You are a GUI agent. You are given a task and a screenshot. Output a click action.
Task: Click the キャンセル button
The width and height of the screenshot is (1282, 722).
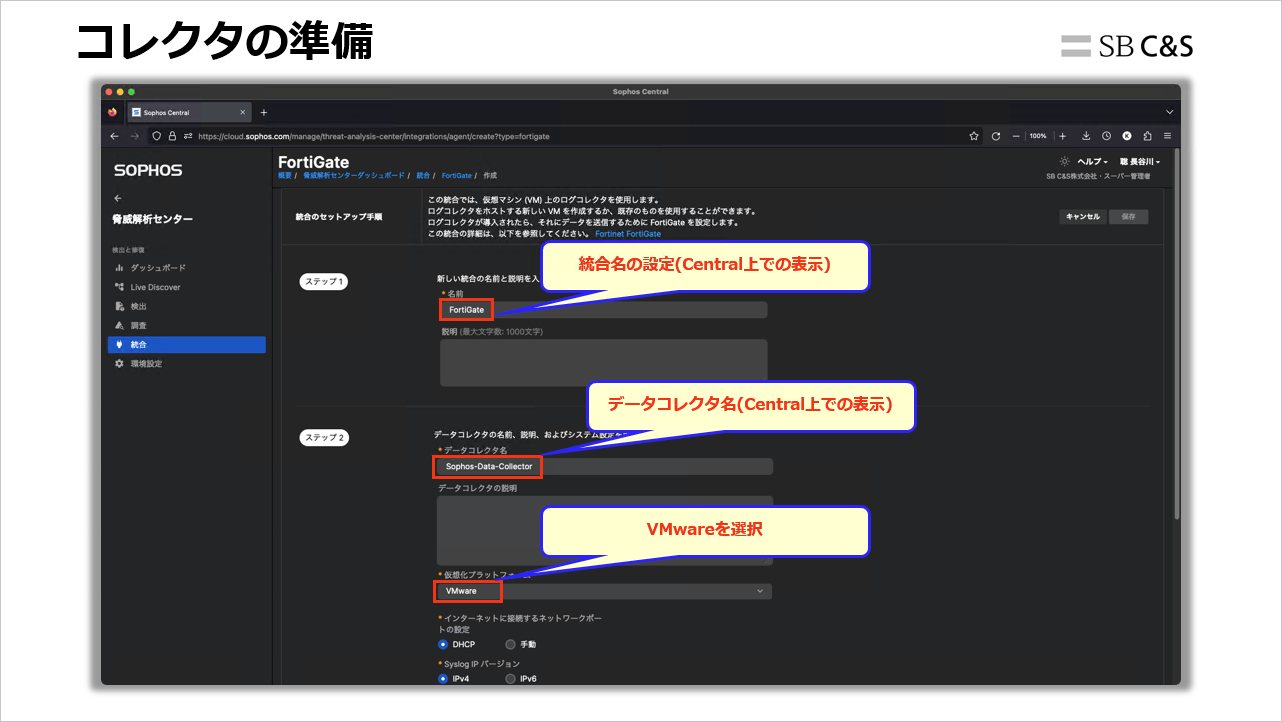tap(1083, 216)
